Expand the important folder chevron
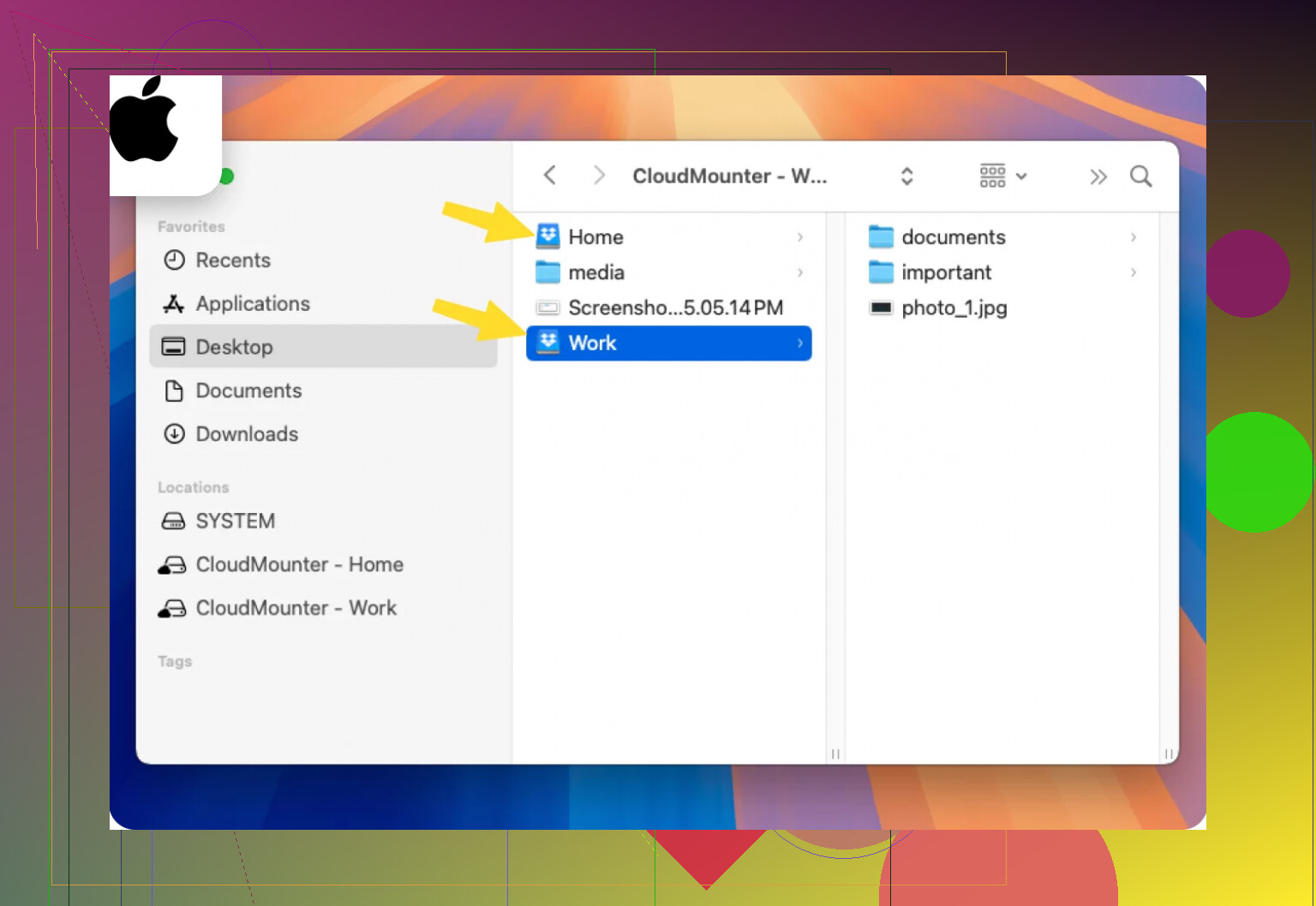This screenshot has height=906, width=1316. pos(1133,272)
